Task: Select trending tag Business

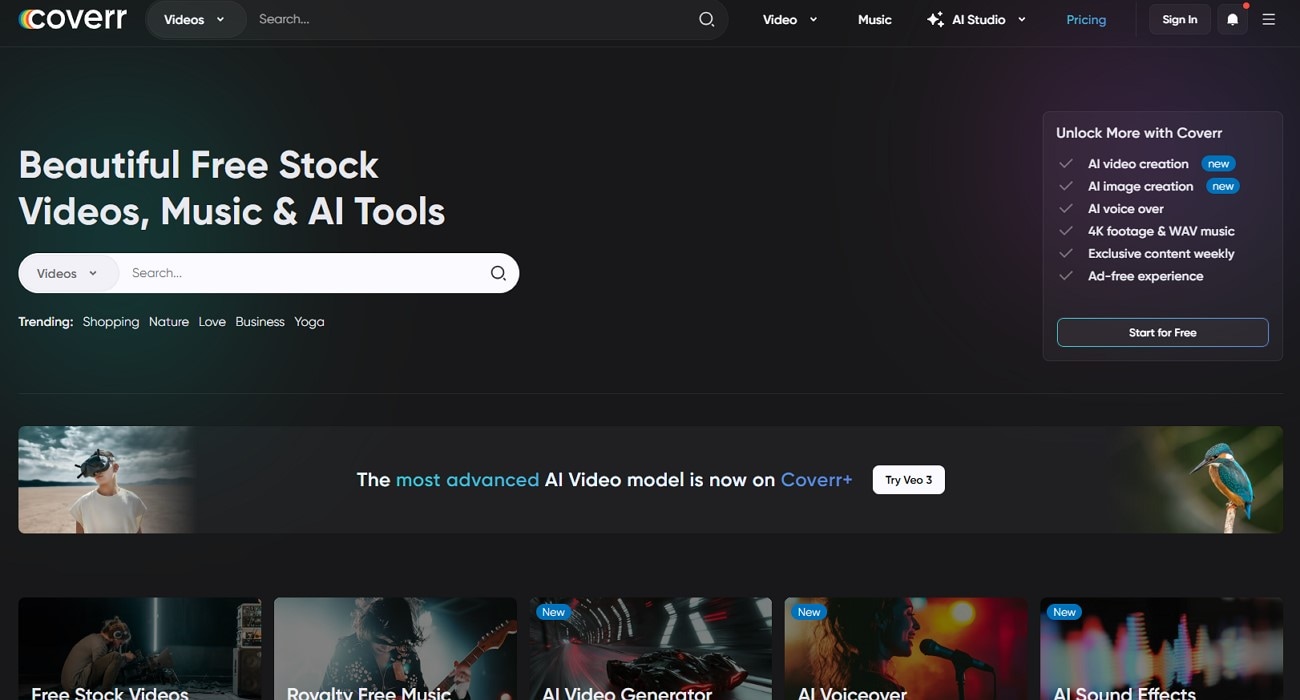Action: point(260,322)
